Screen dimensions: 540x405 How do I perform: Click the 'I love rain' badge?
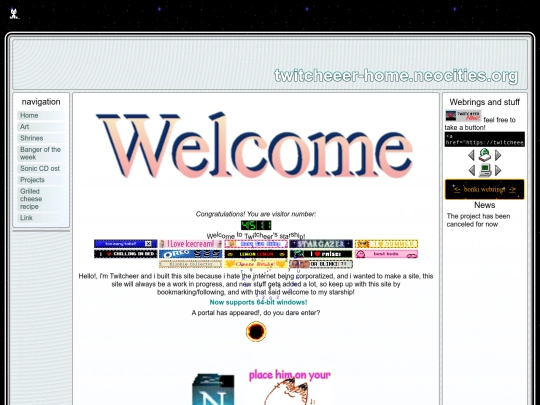pos(321,254)
